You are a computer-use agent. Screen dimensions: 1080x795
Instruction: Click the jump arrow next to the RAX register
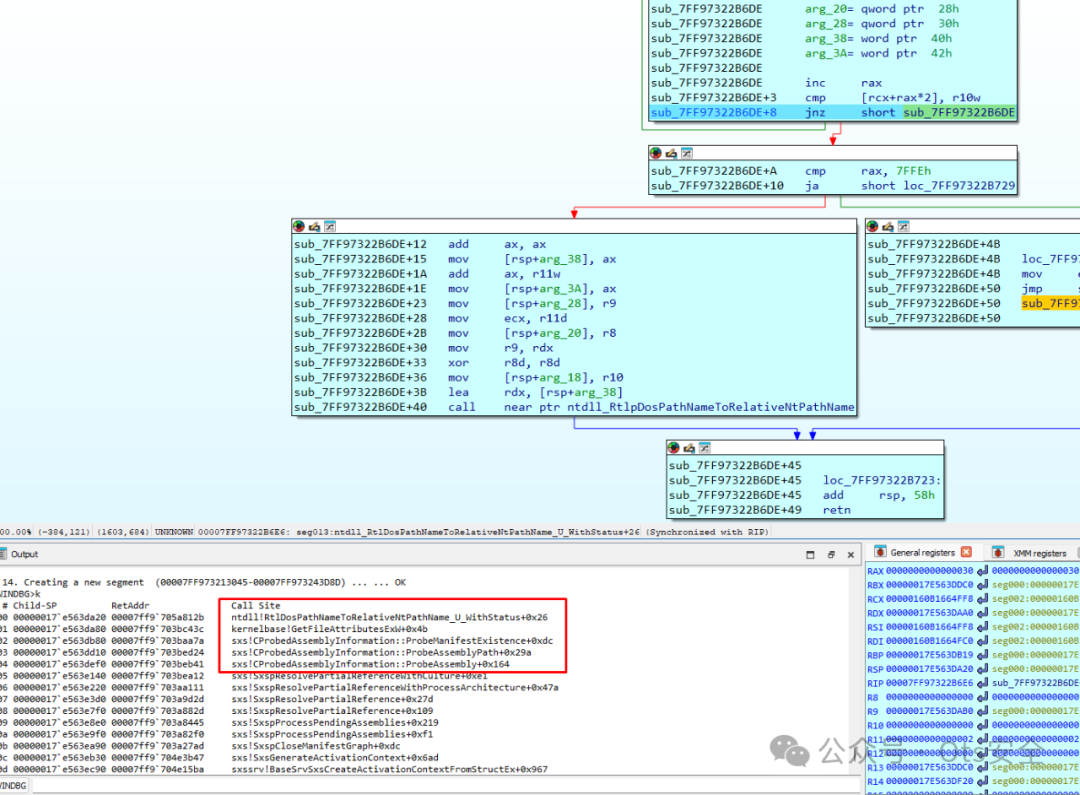pyautogui.click(x=983, y=570)
